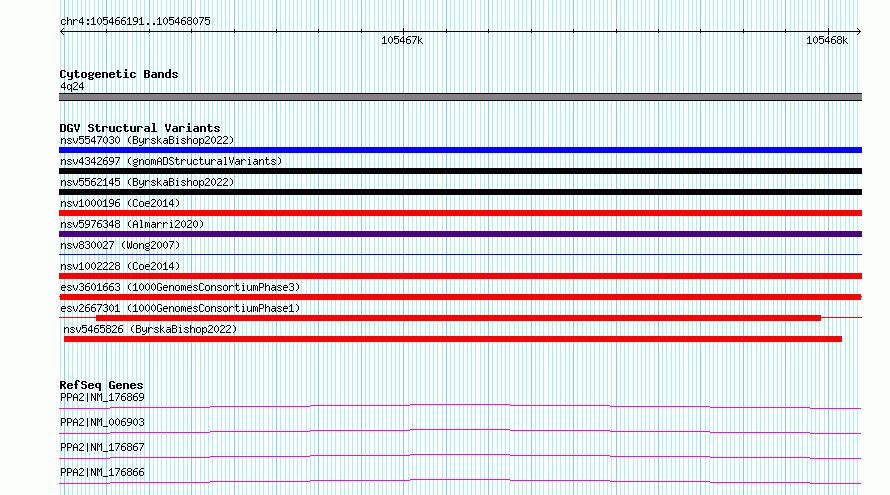Image resolution: width=890 pixels, height=495 pixels.
Task: Click the red nsv1002228 Coe2014 bar
Action: [x=460, y=276]
